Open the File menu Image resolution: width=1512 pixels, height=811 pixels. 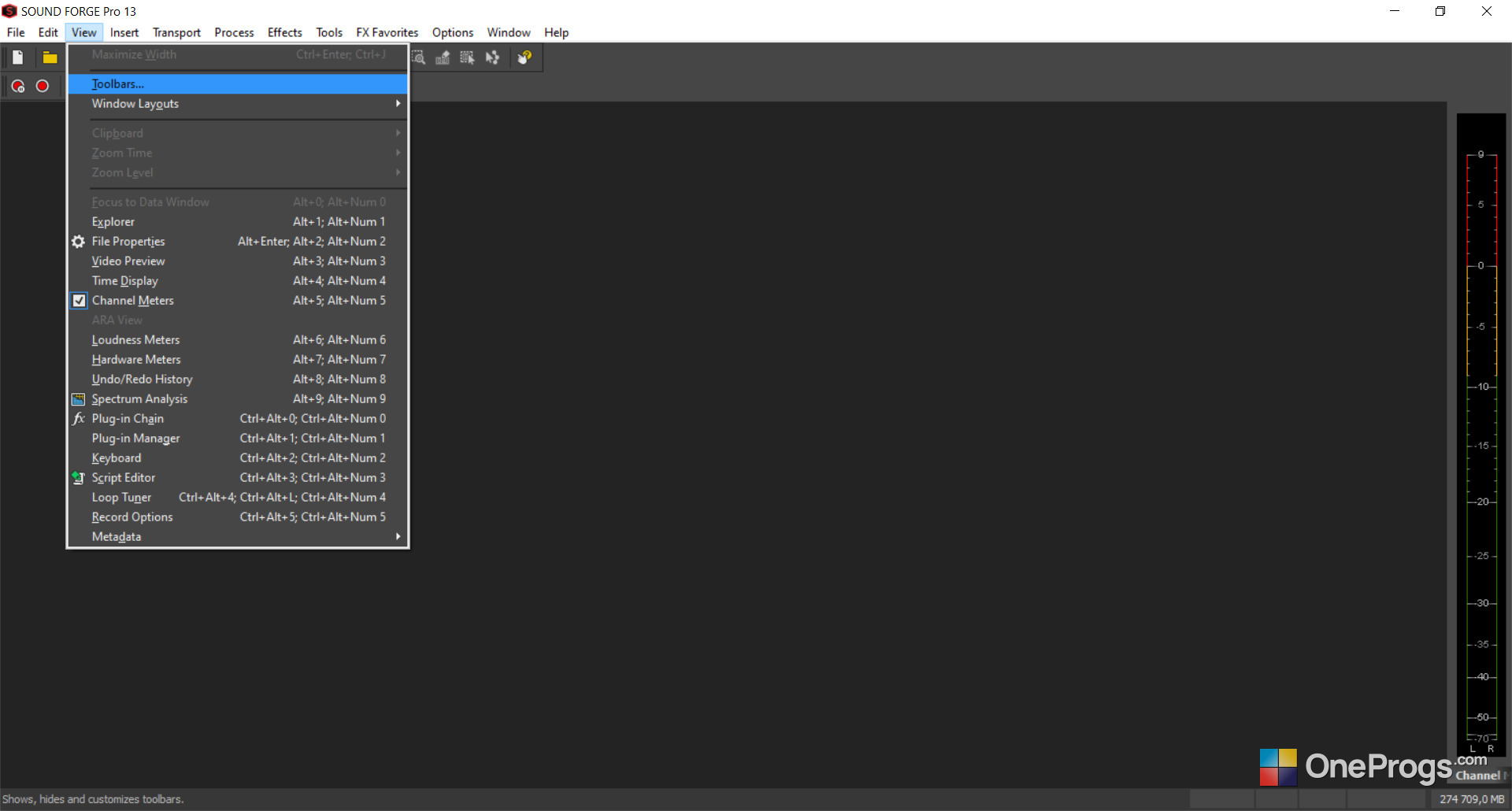16,32
